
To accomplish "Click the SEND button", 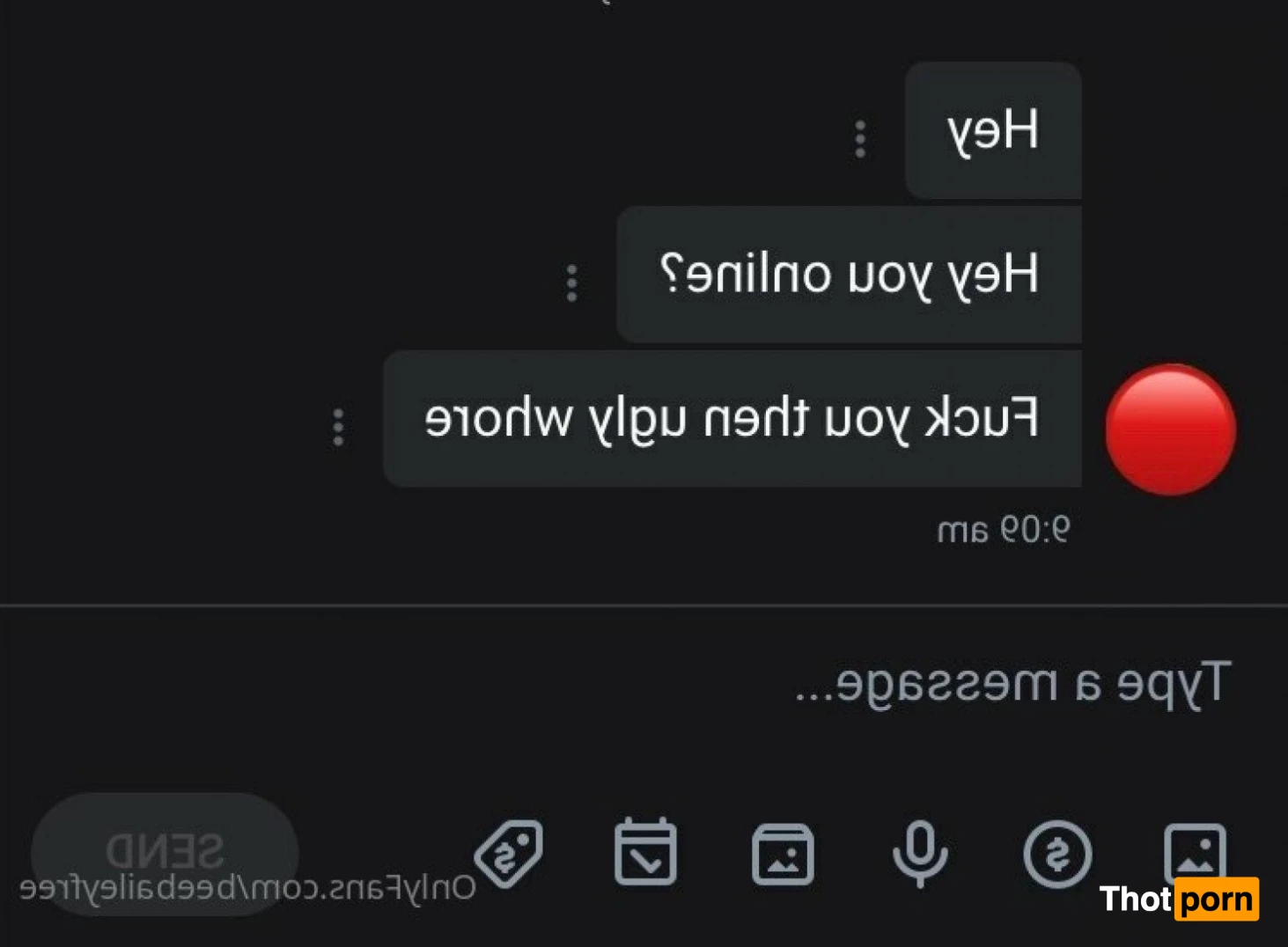I will [x=165, y=852].
